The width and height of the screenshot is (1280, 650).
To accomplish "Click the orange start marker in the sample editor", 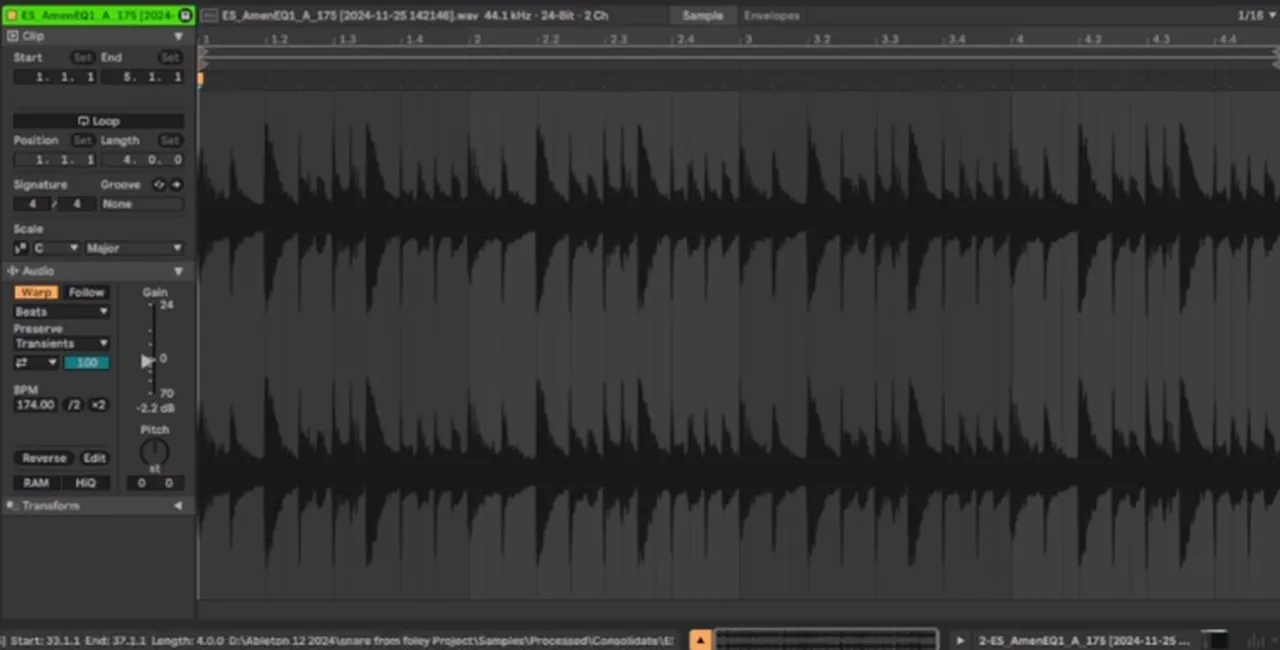I will [201, 78].
